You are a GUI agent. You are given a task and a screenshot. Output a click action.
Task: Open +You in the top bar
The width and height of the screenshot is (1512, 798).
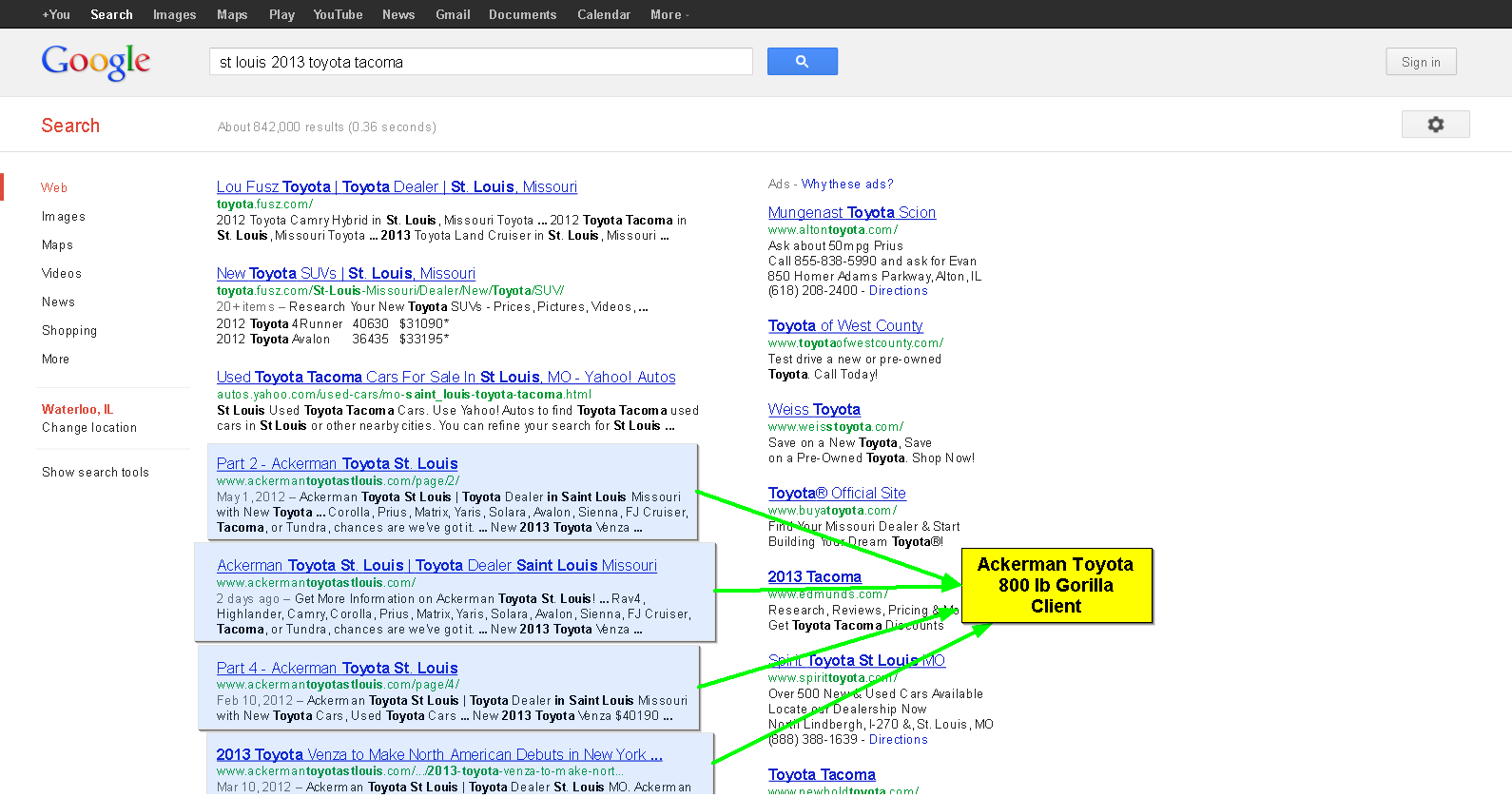[x=56, y=14]
